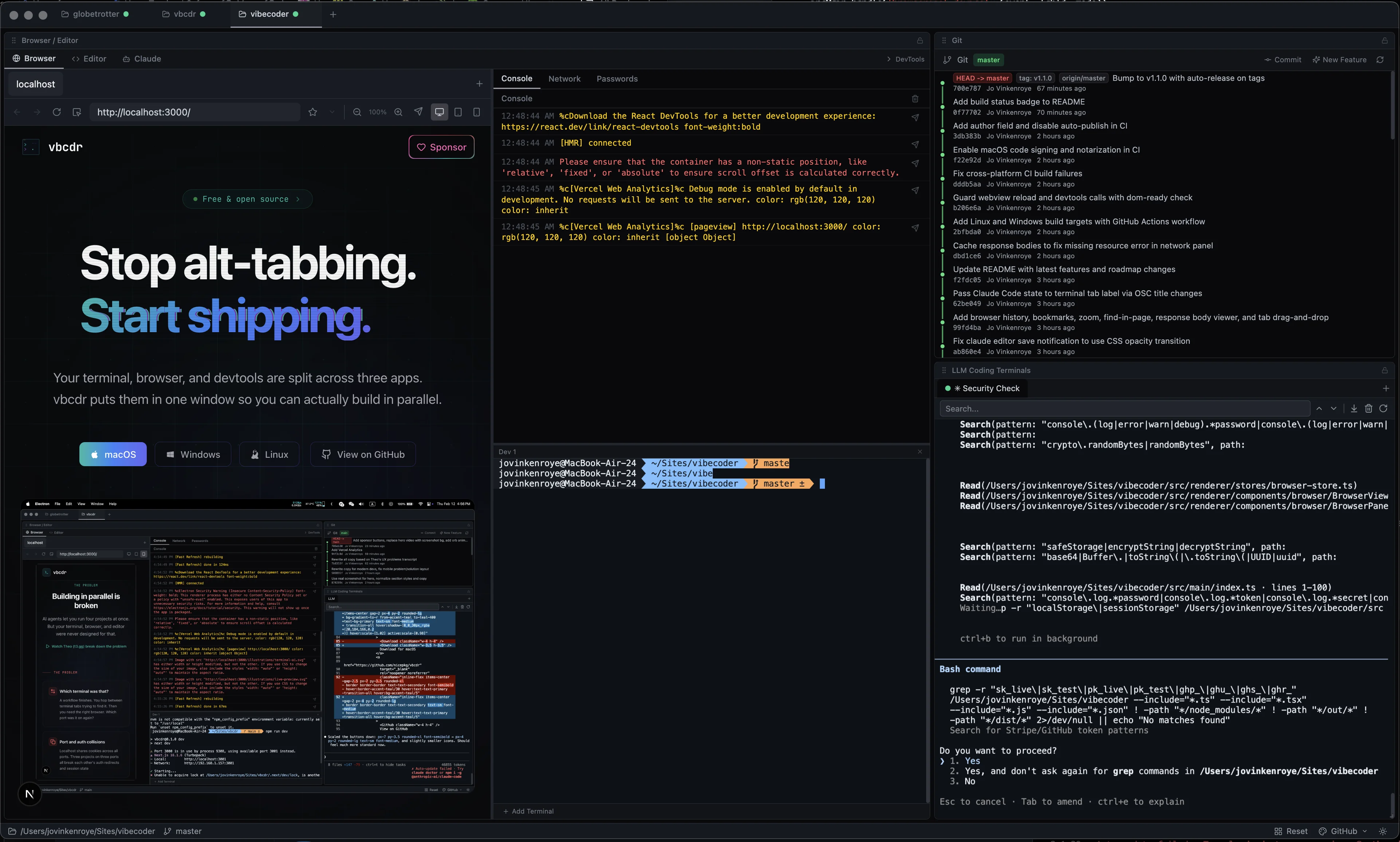Click the Sponsor button on the webpage
Viewport: 1400px width, 842px height.
click(441, 146)
